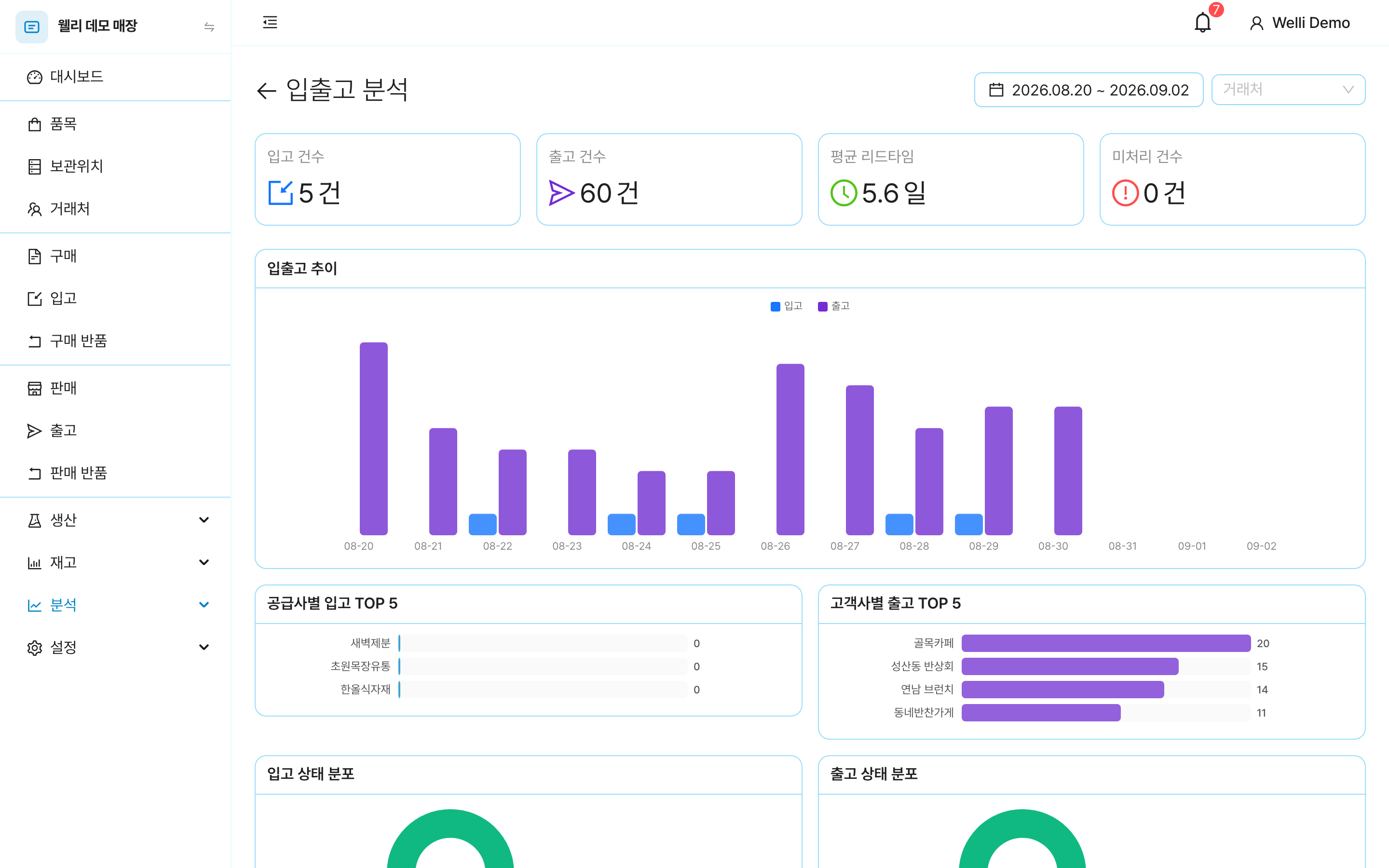1389x868 pixels.
Task: Toggle 출고 series in chart legend
Action: [x=833, y=306]
